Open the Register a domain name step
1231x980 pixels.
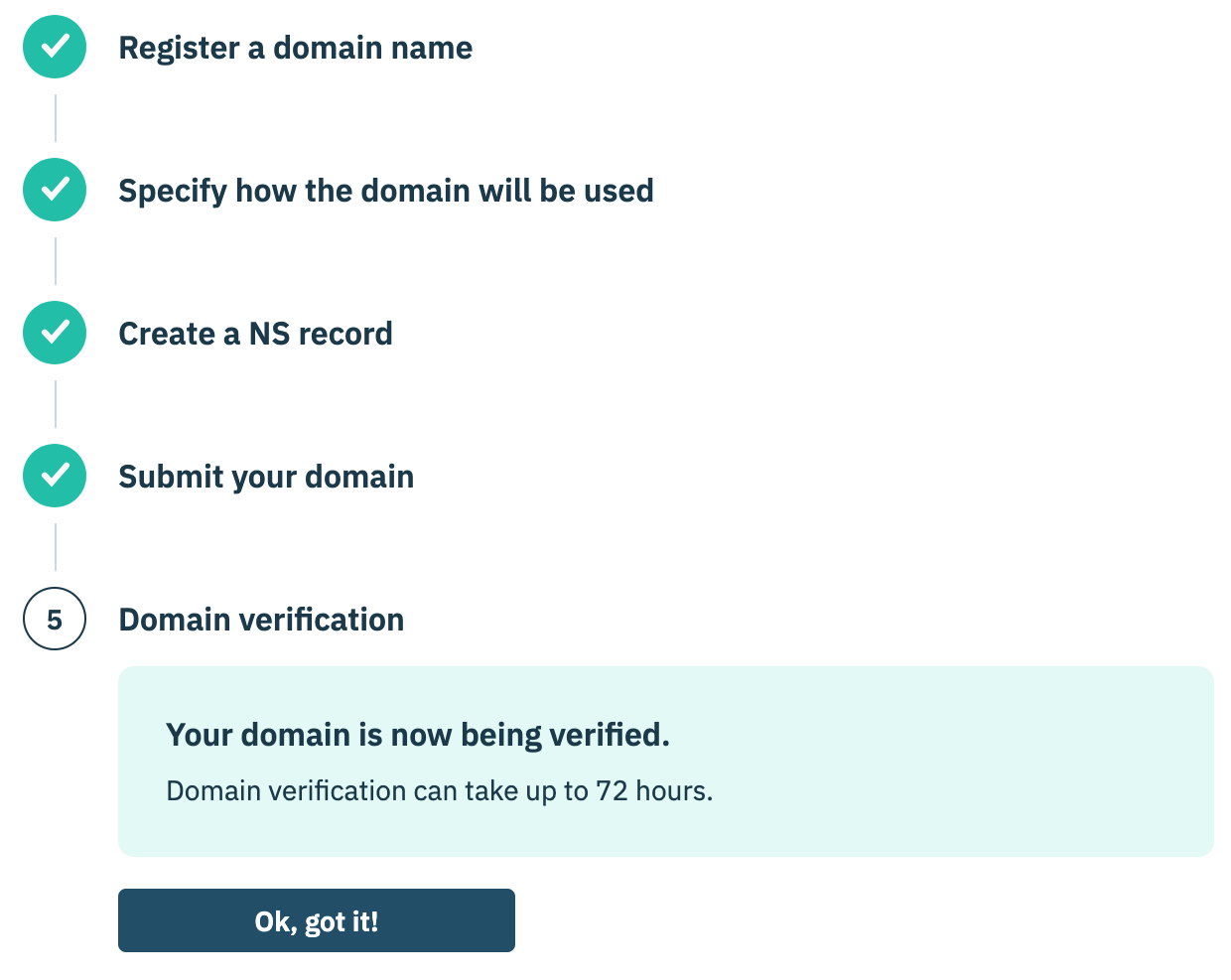tap(295, 48)
